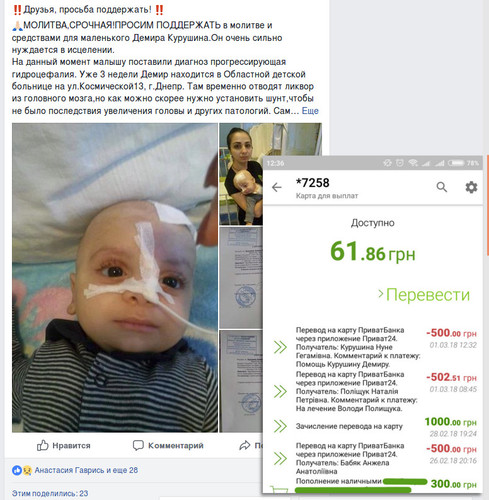Viewport: 489px width, 500px height.
Task: Tap arrows icon beside Зачисление перевода на карту
Action: 280,426
